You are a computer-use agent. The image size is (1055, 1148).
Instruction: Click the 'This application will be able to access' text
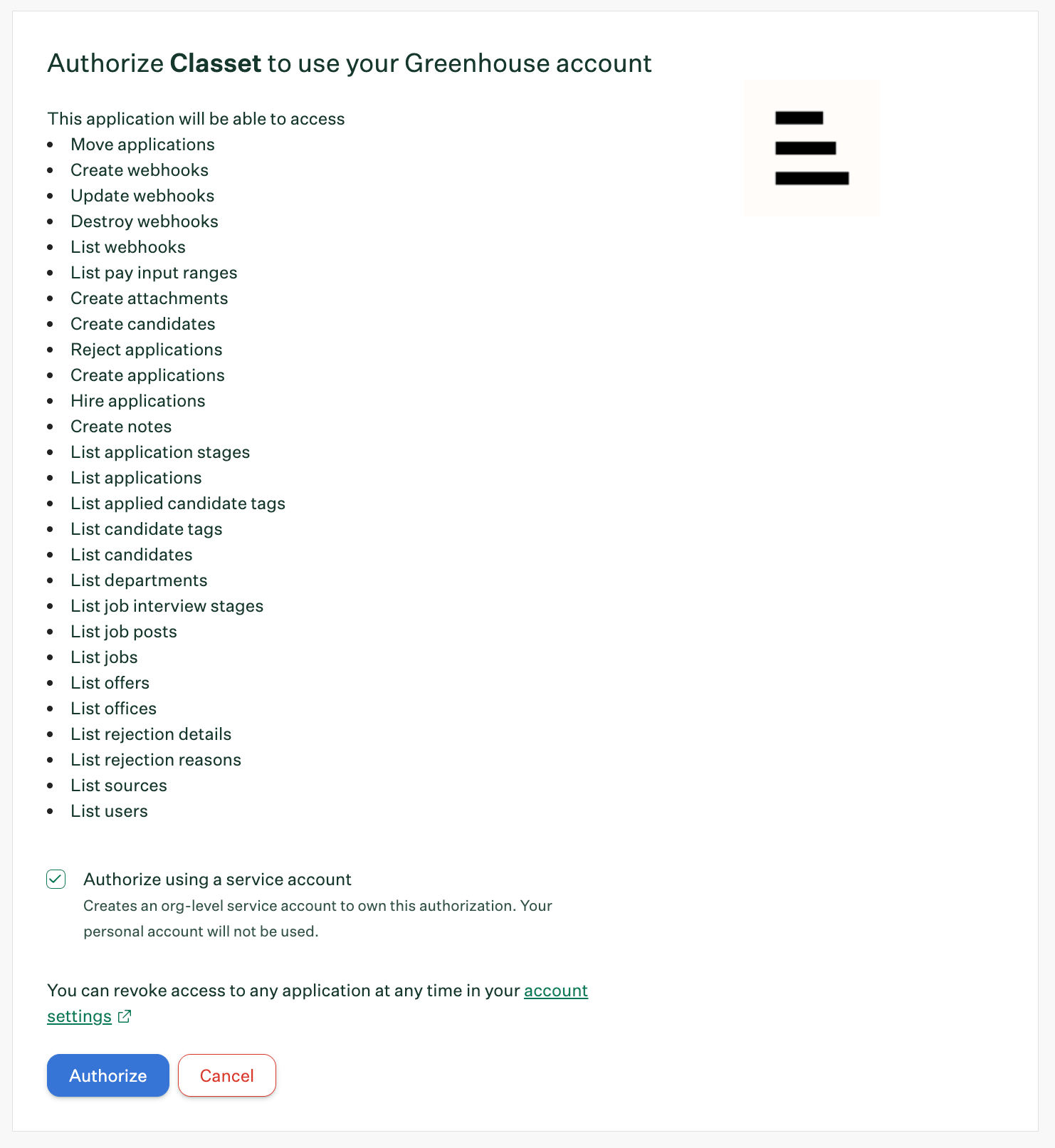pos(196,119)
